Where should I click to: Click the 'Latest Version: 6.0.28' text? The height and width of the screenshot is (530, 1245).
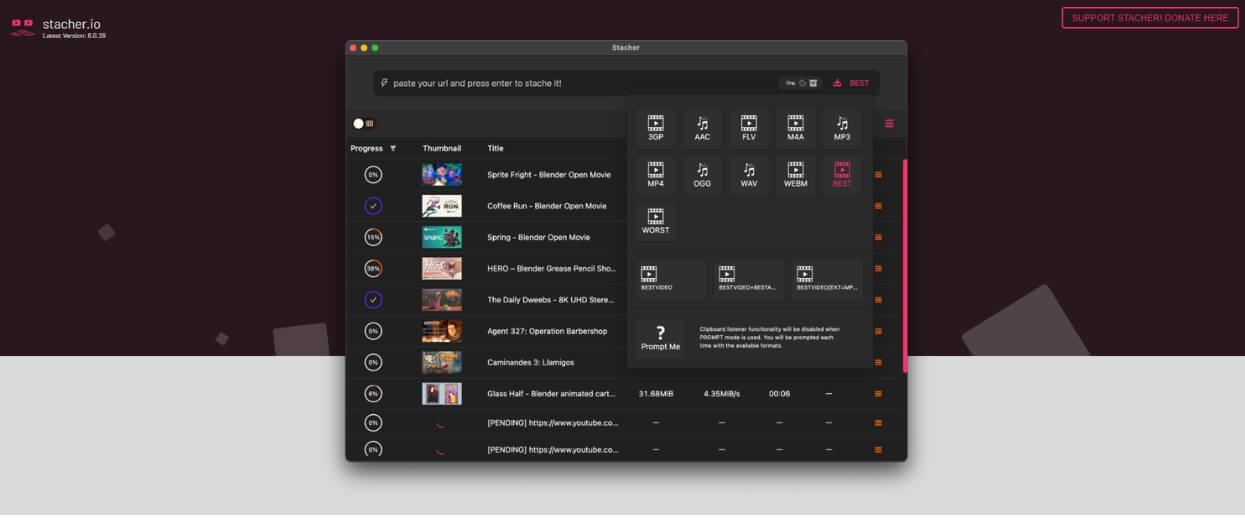click(x=74, y=35)
